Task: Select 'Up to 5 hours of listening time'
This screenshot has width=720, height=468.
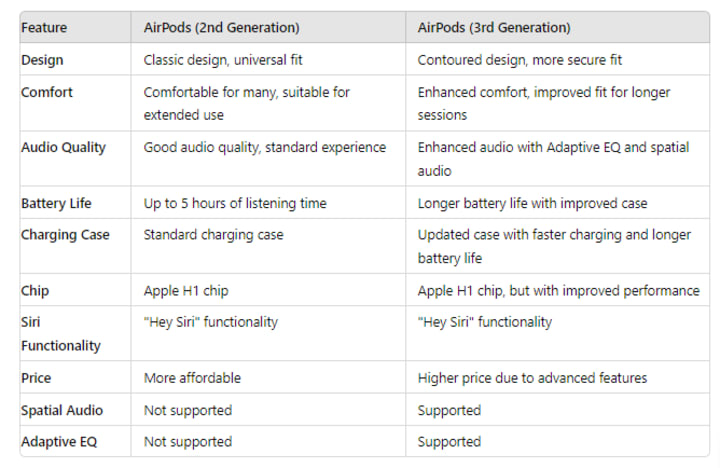Action: point(235,203)
